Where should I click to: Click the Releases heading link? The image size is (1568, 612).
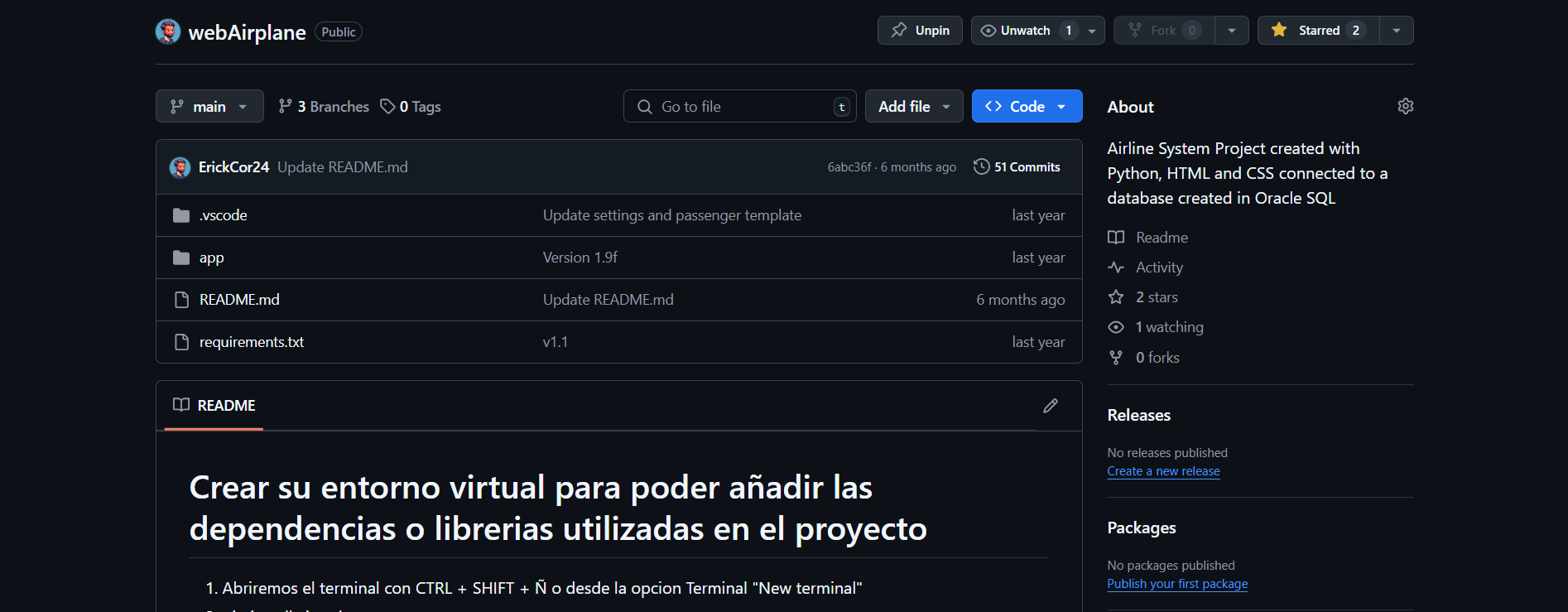pyautogui.click(x=1138, y=415)
